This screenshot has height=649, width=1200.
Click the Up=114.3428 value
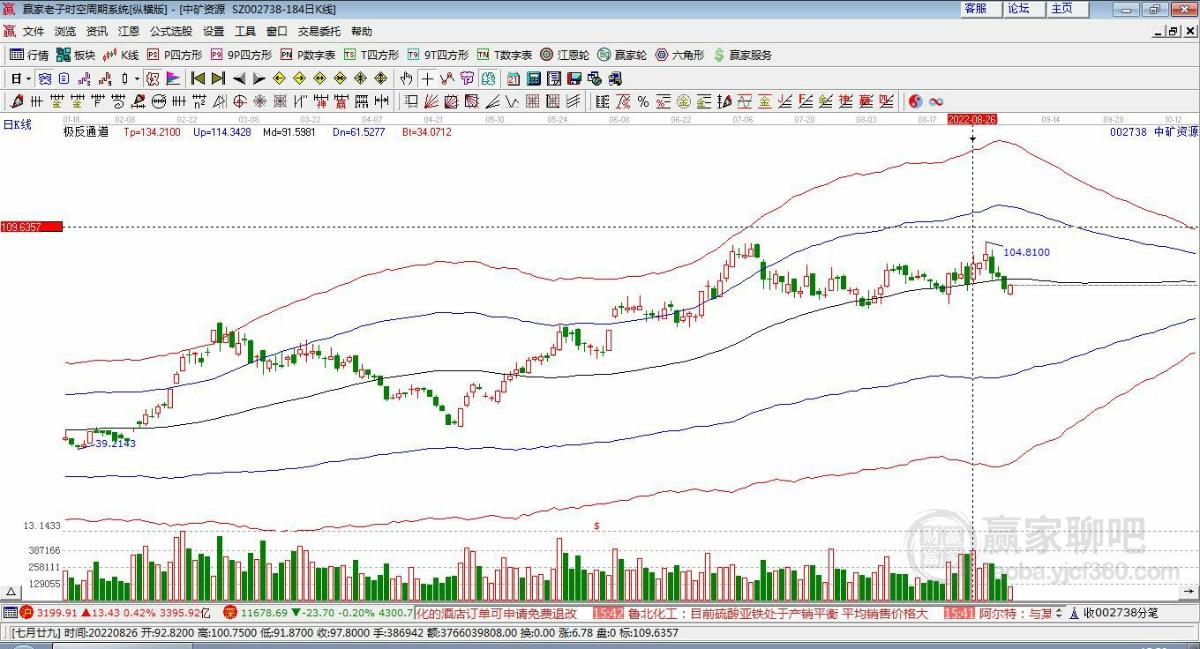tap(222, 131)
